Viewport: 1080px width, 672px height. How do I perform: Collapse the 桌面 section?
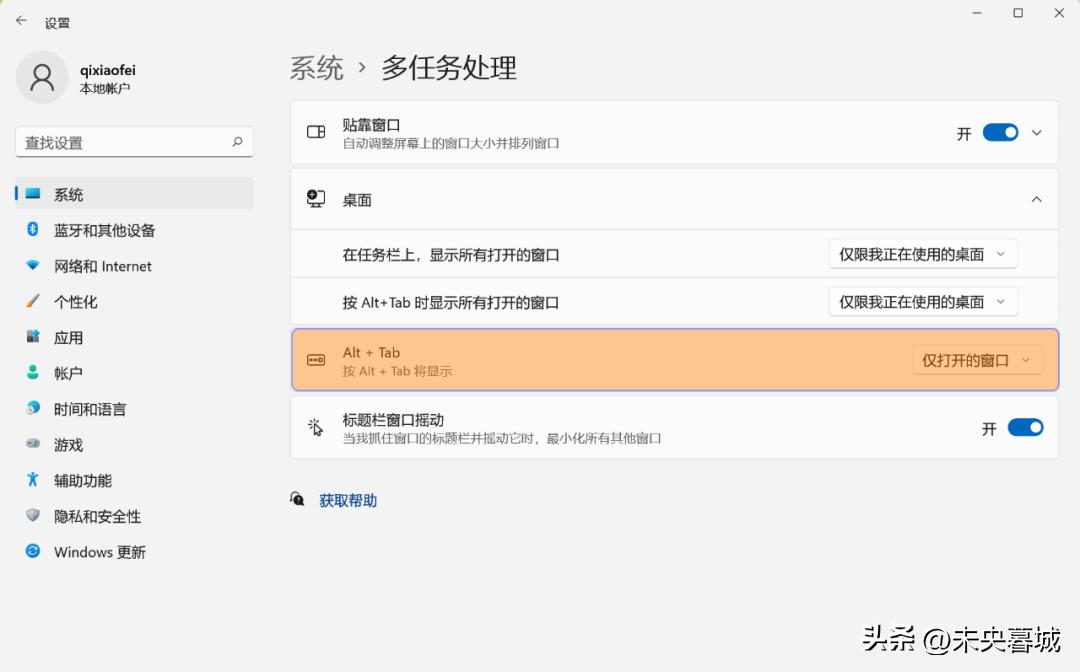pos(1036,198)
